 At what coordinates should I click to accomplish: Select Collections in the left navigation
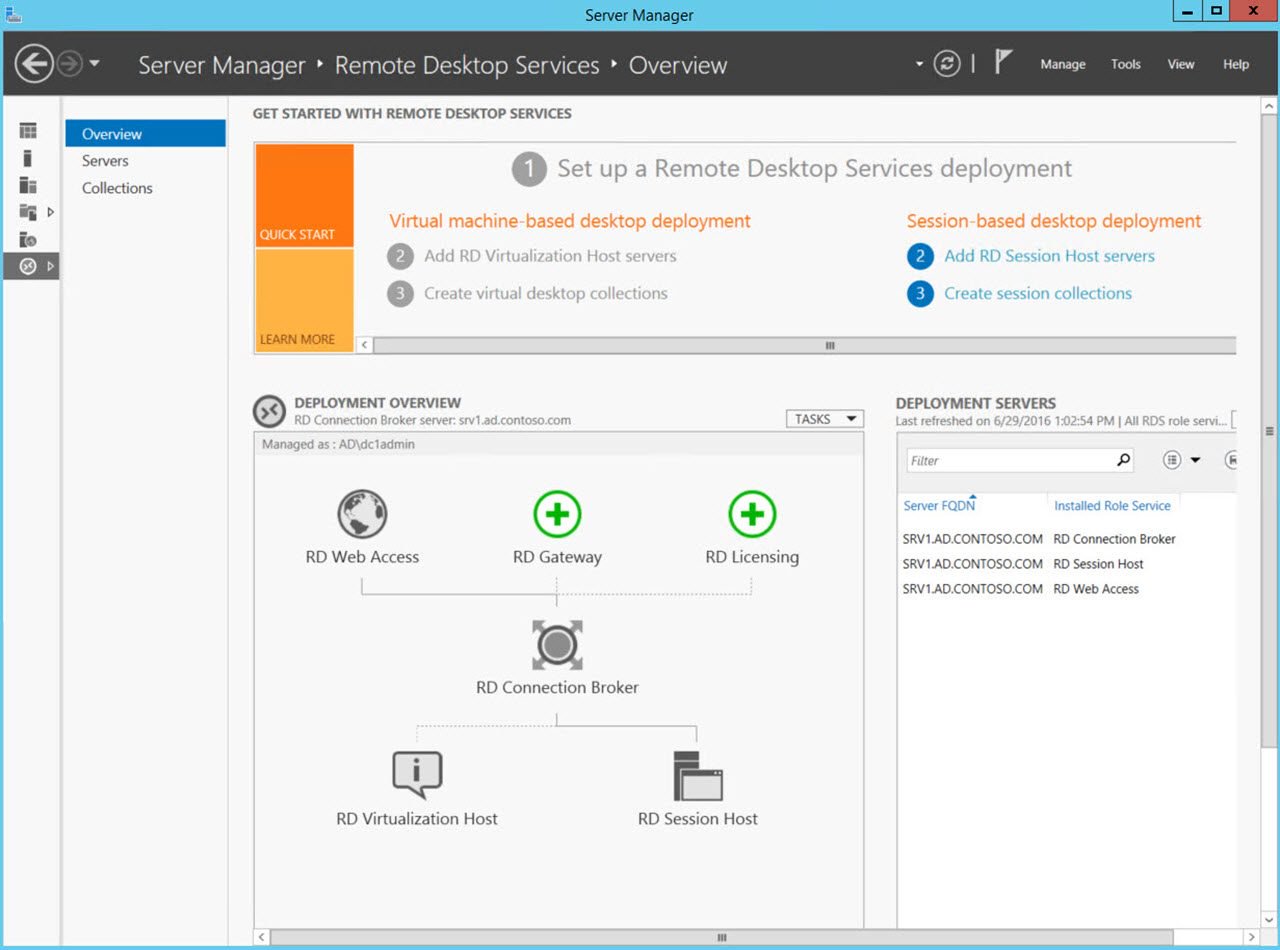pyautogui.click(x=117, y=188)
